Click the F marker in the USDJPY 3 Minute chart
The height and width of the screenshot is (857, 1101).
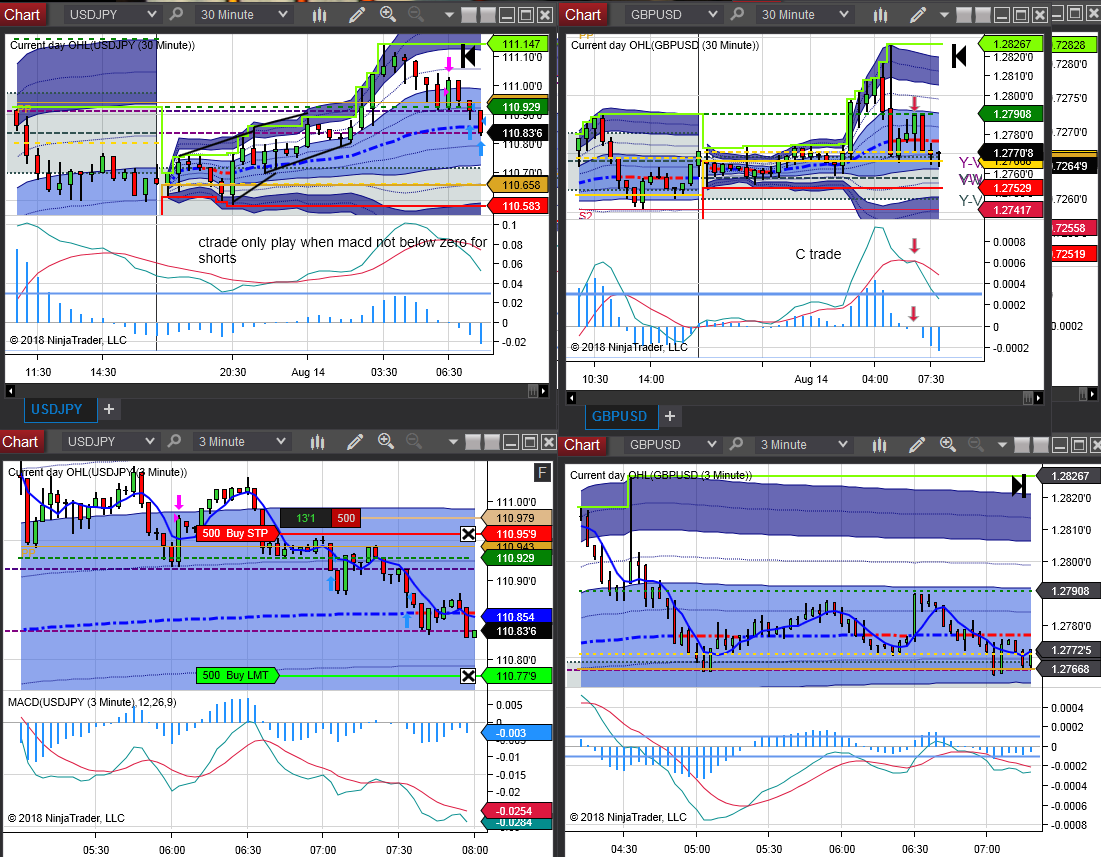pos(542,472)
